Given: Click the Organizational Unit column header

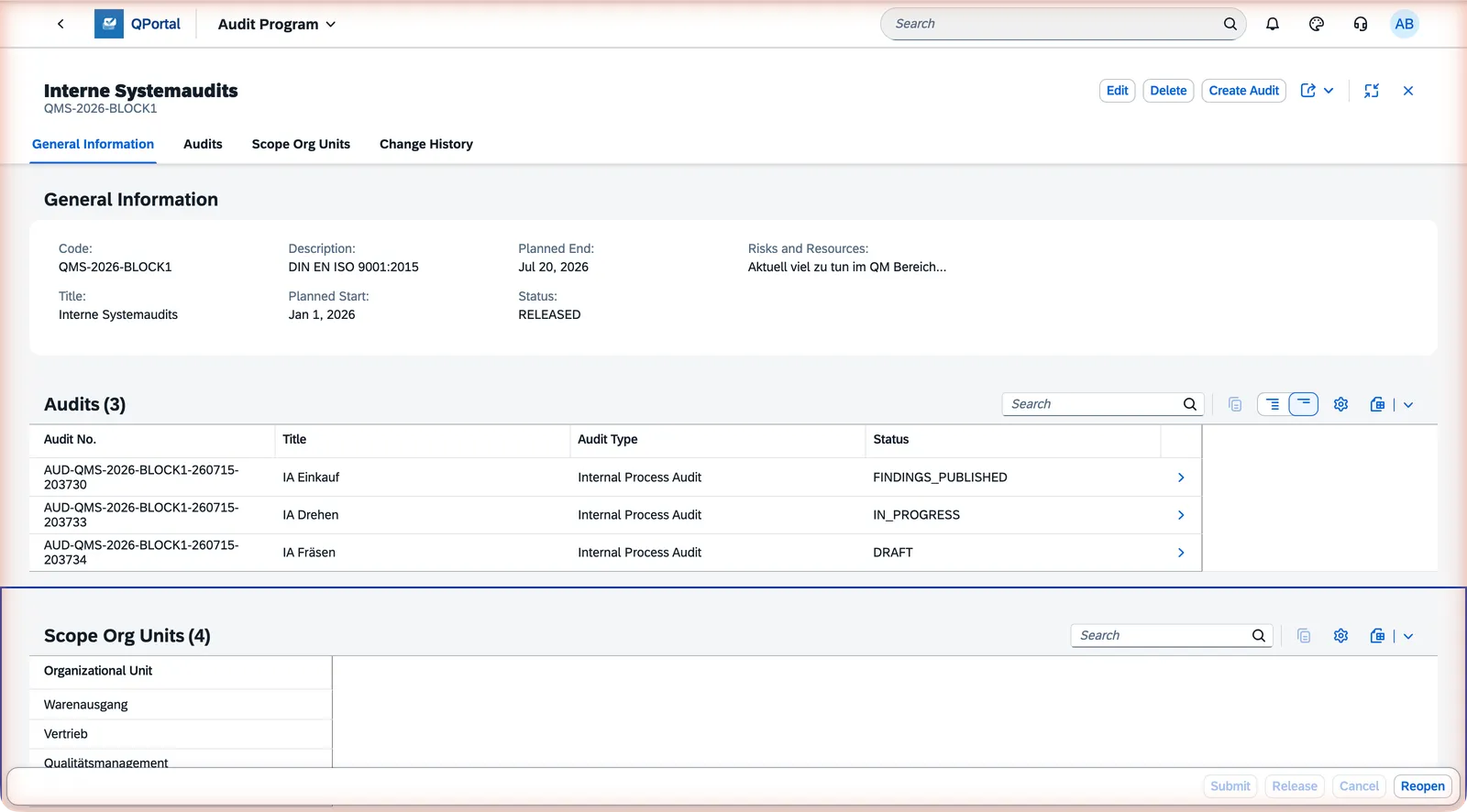Looking at the screenshot, I should click(x=181, y=671).
